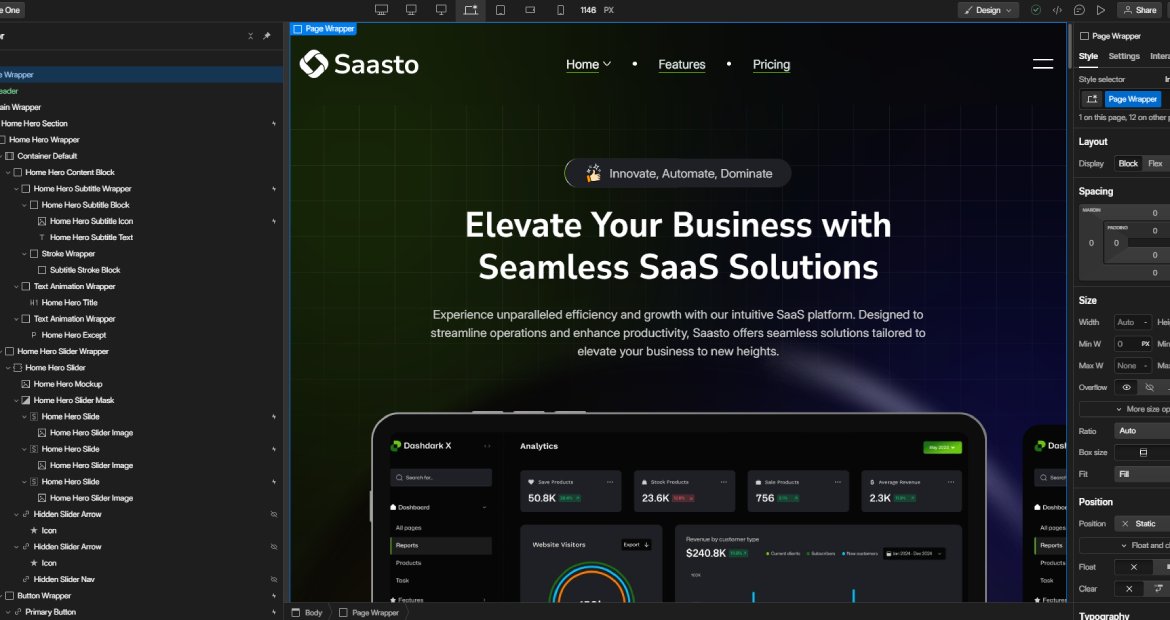The image size is (1170, 620).
Task: Open the Ratio field showing Auto
Action: [1142, 430]
